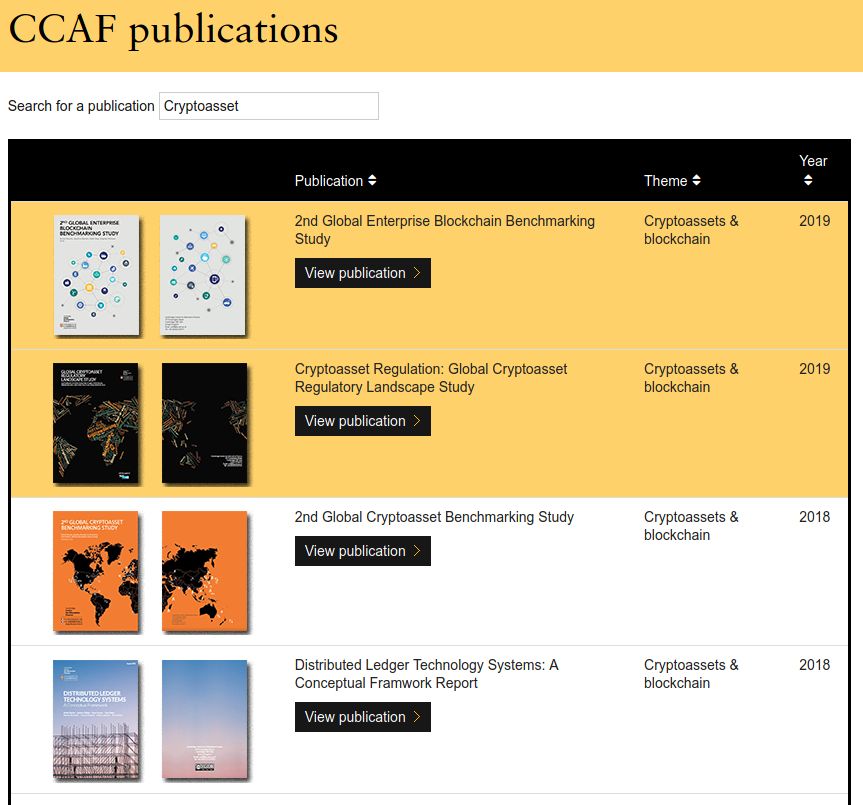Sort table by Year column arrows
Screen dimensions: 863x805
point(808,181)
